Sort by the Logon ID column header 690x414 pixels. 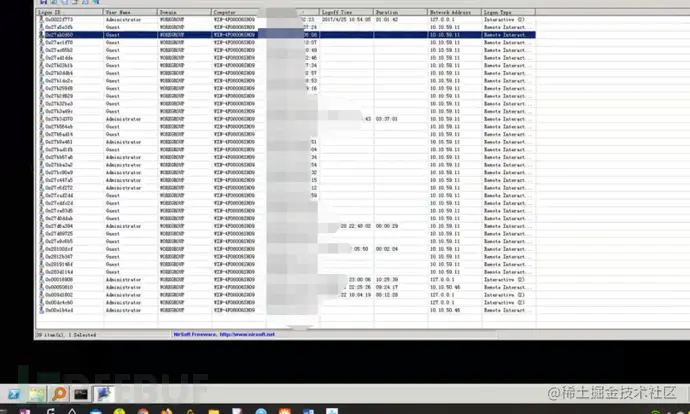tap(70, 12)
